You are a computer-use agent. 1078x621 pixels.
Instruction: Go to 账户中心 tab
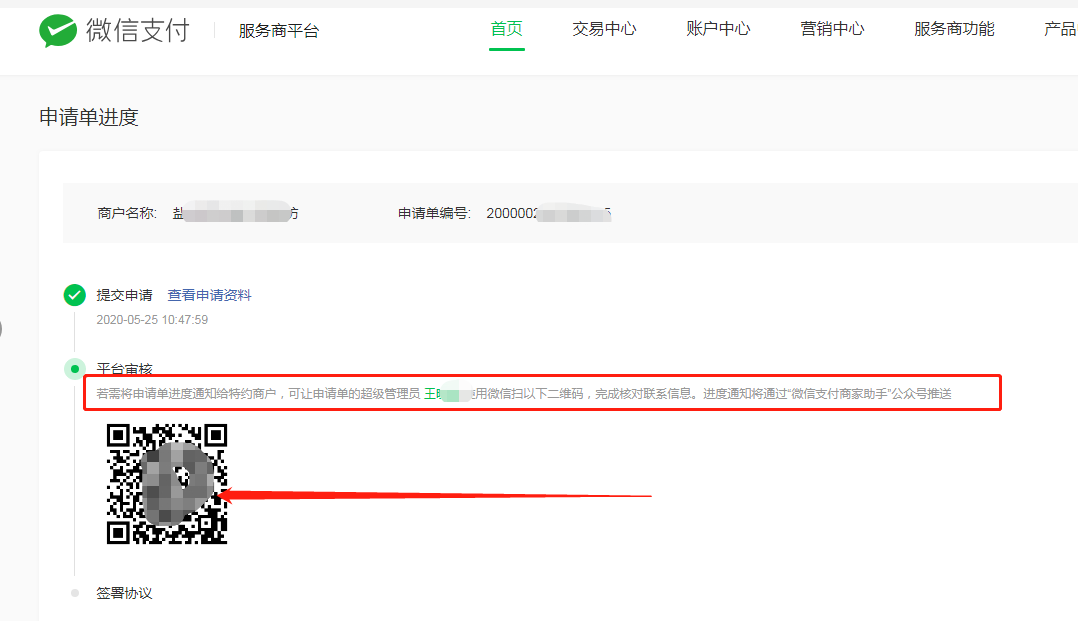(718, 29)
